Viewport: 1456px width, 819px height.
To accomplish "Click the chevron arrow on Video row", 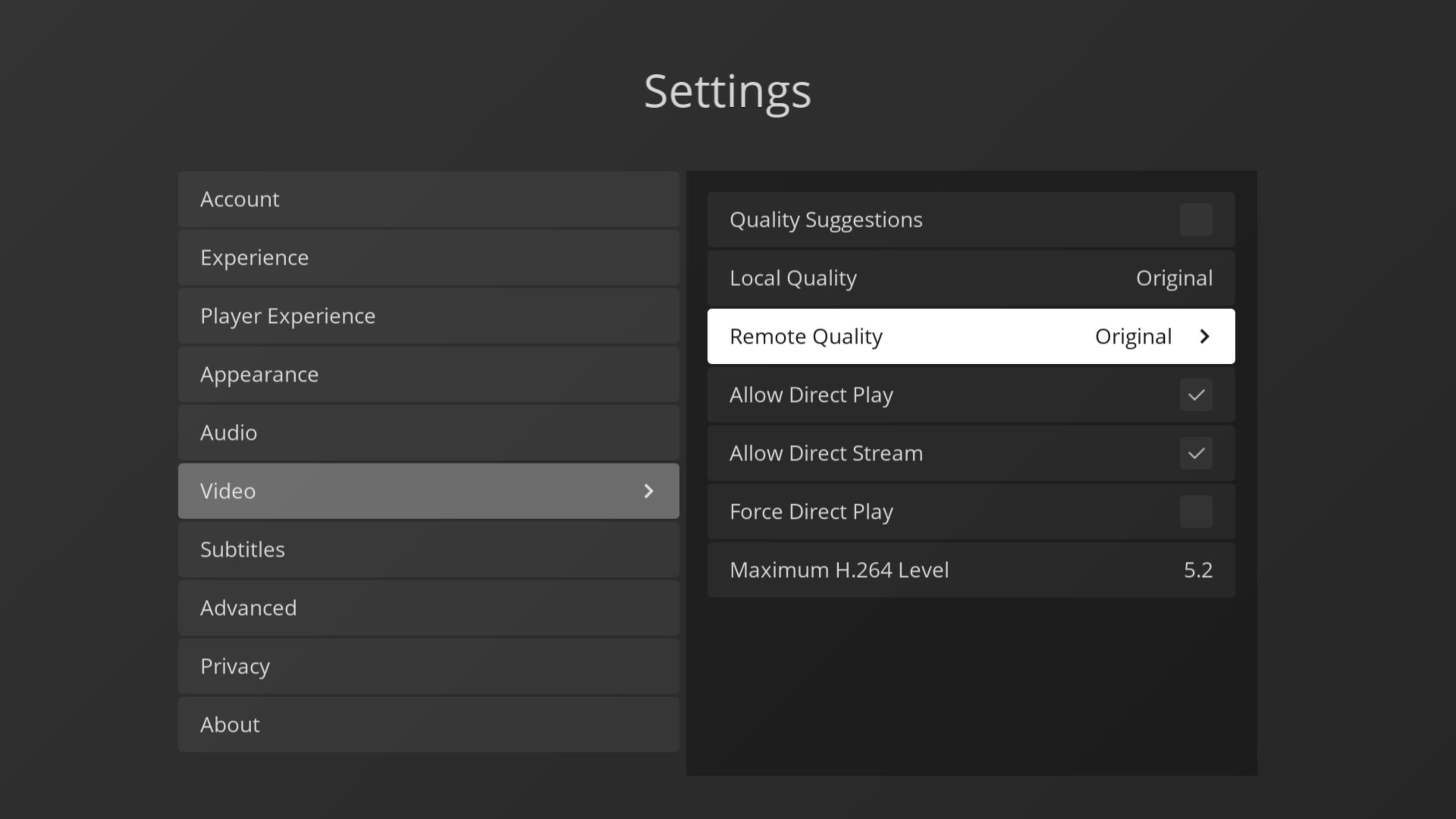I will [649, 491].
